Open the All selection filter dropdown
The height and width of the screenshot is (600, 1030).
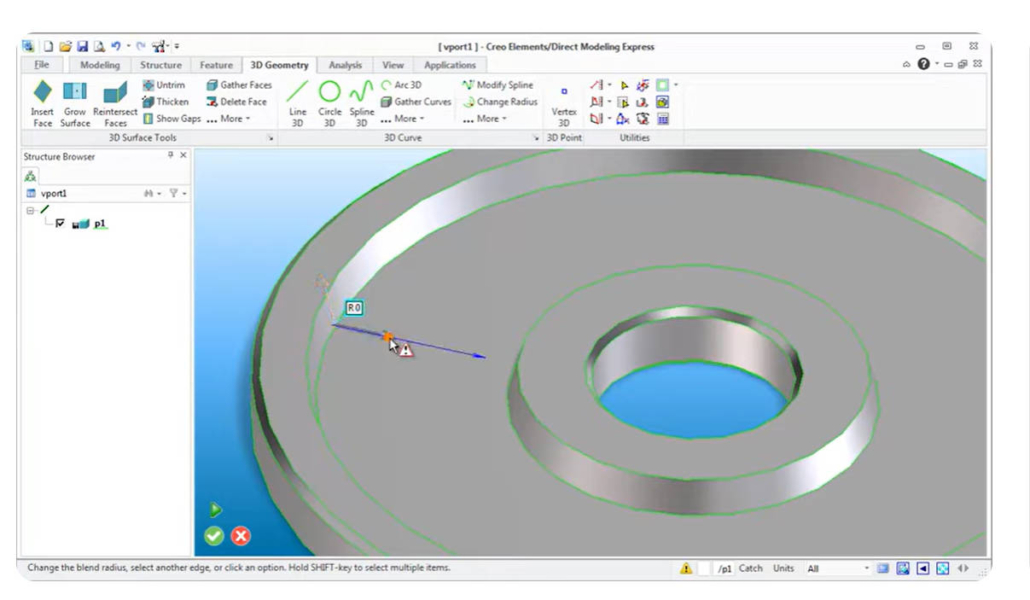click(866, 568)
